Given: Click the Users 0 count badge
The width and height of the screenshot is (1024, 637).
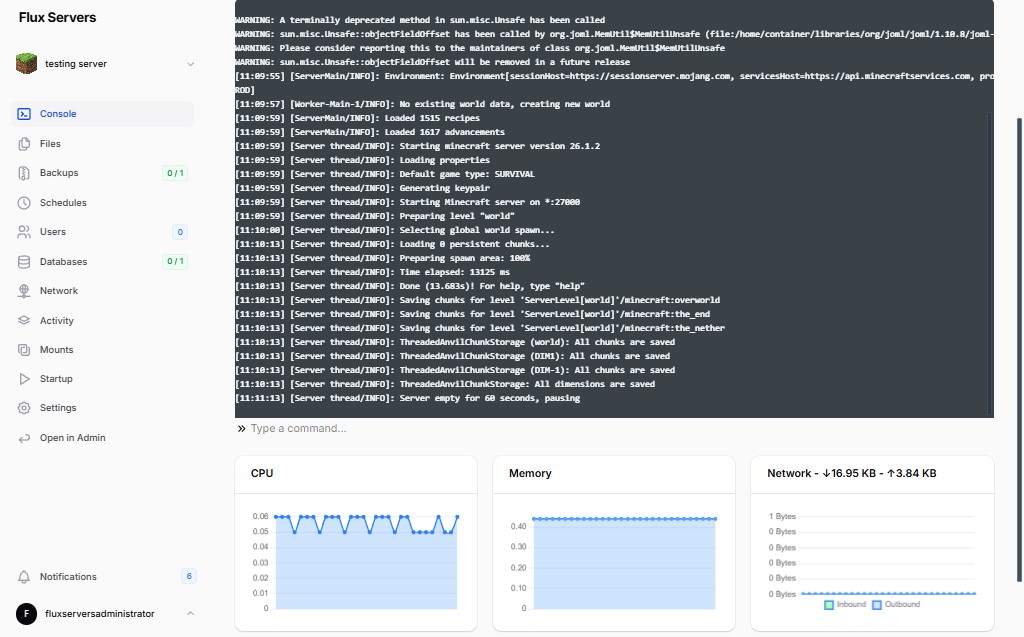Looking at the screenshot, I should point(180,232).
